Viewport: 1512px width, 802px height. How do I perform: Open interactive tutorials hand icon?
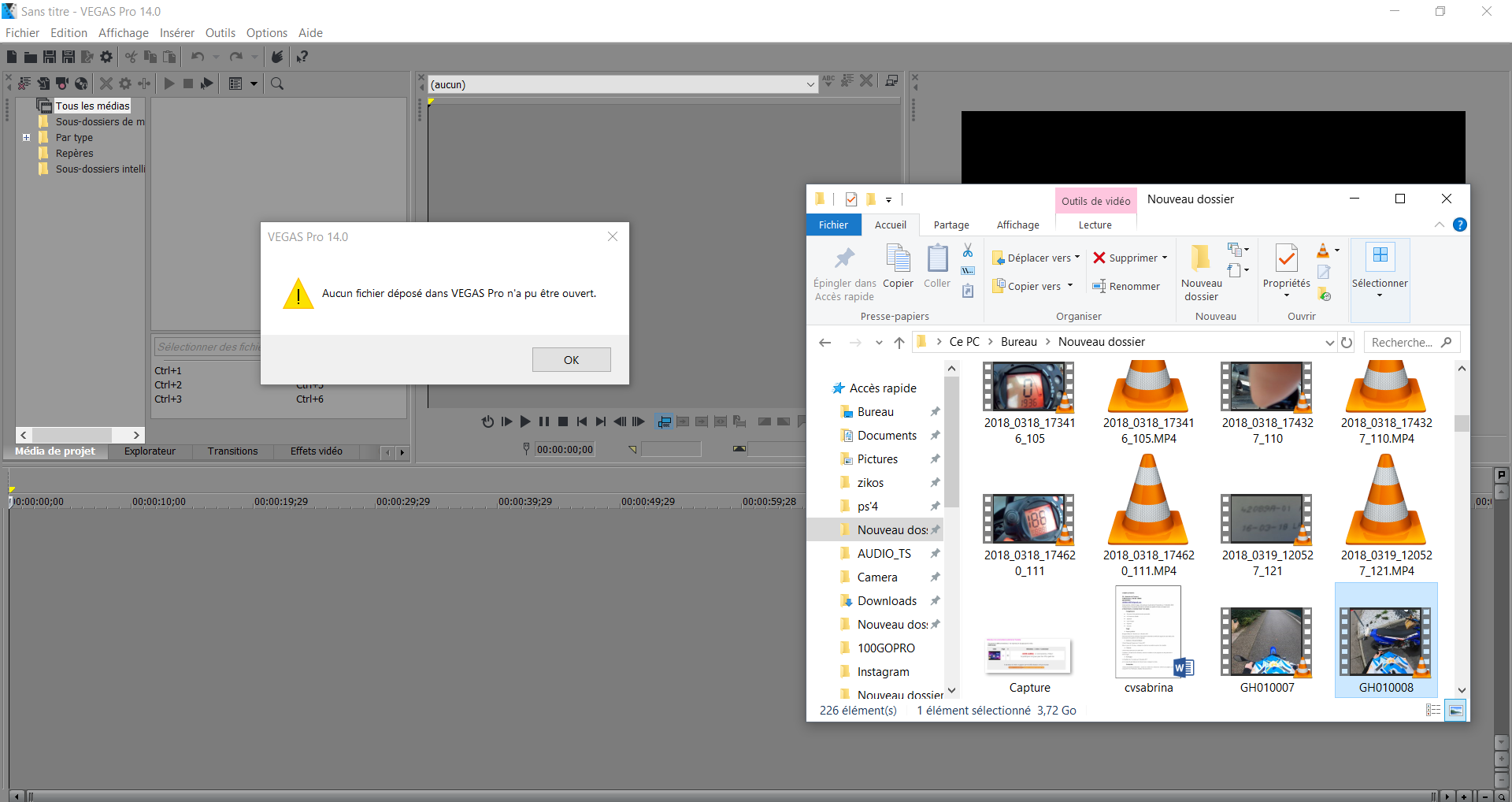click(277, 57)
